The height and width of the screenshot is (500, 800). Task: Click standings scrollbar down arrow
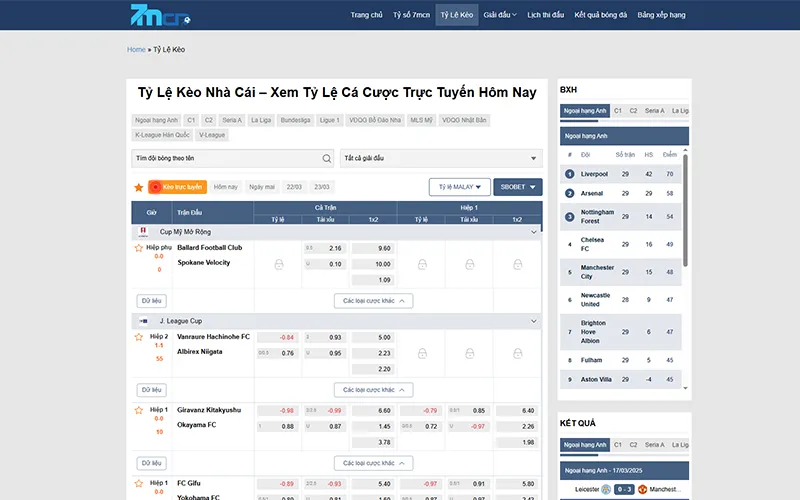pyautogui.click(x=685, y=388)
